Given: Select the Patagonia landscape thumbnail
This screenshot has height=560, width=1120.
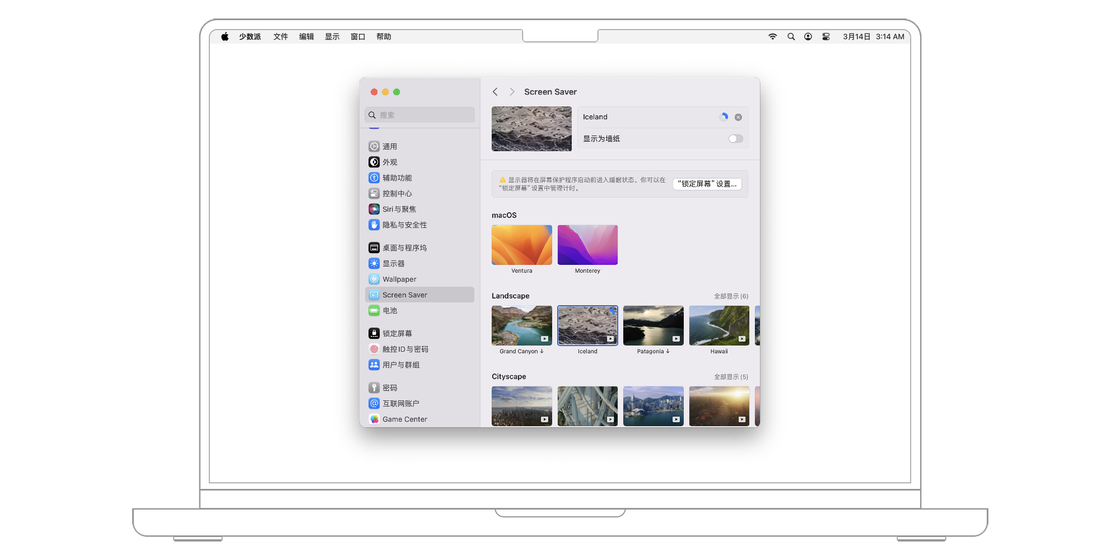Looking at the screenshot, I should 653,326.
